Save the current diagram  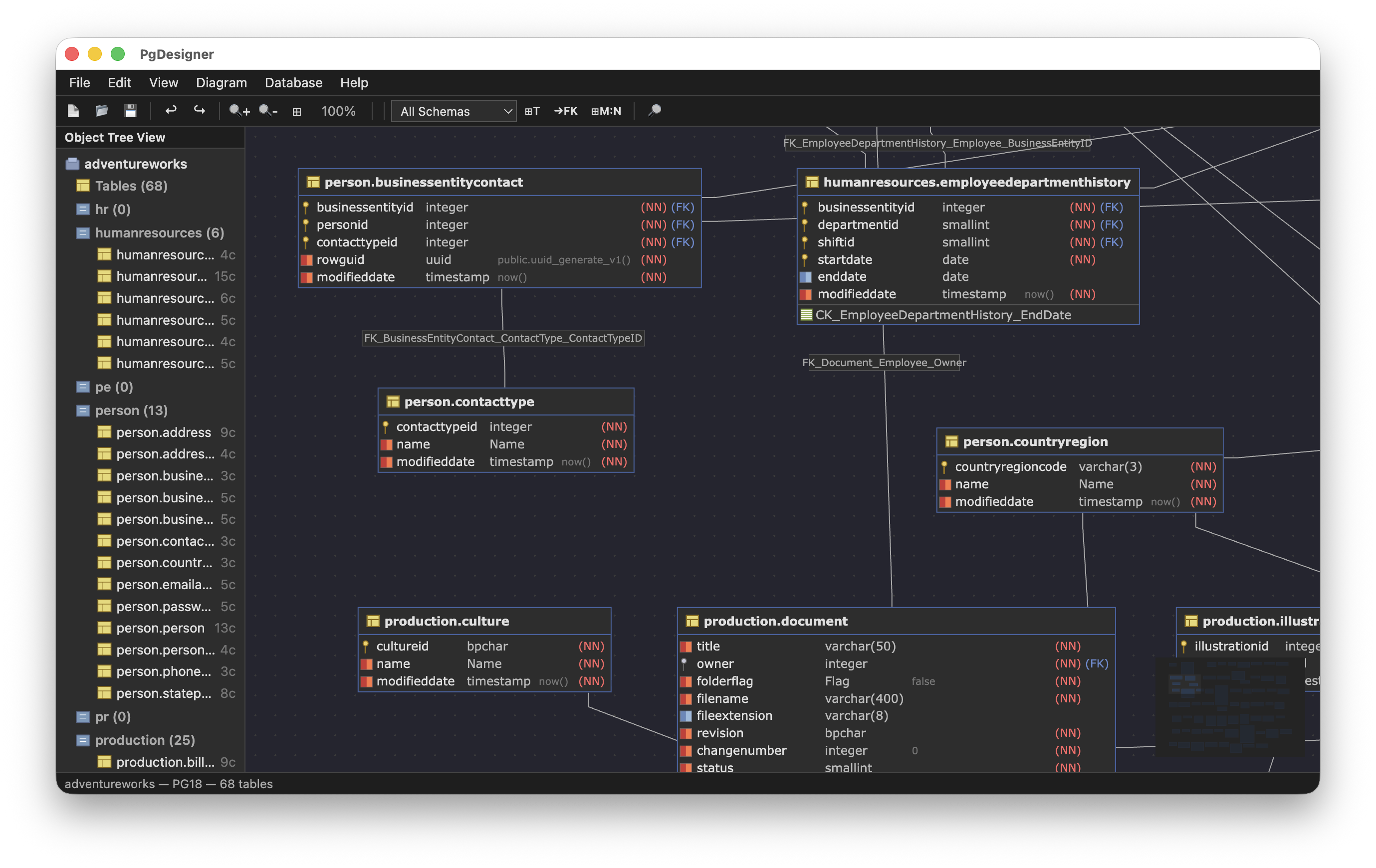tap(130, 110)
